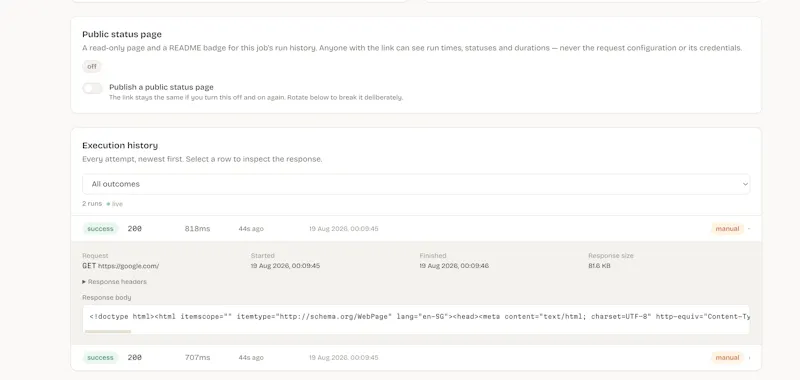
Task: Click success badge on 818ms run
Action: click(101, 229)
